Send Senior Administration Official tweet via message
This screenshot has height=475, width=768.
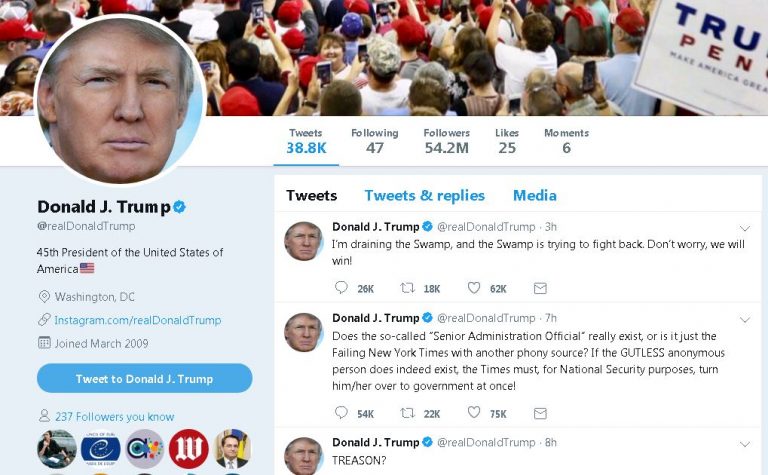(540, 414)
